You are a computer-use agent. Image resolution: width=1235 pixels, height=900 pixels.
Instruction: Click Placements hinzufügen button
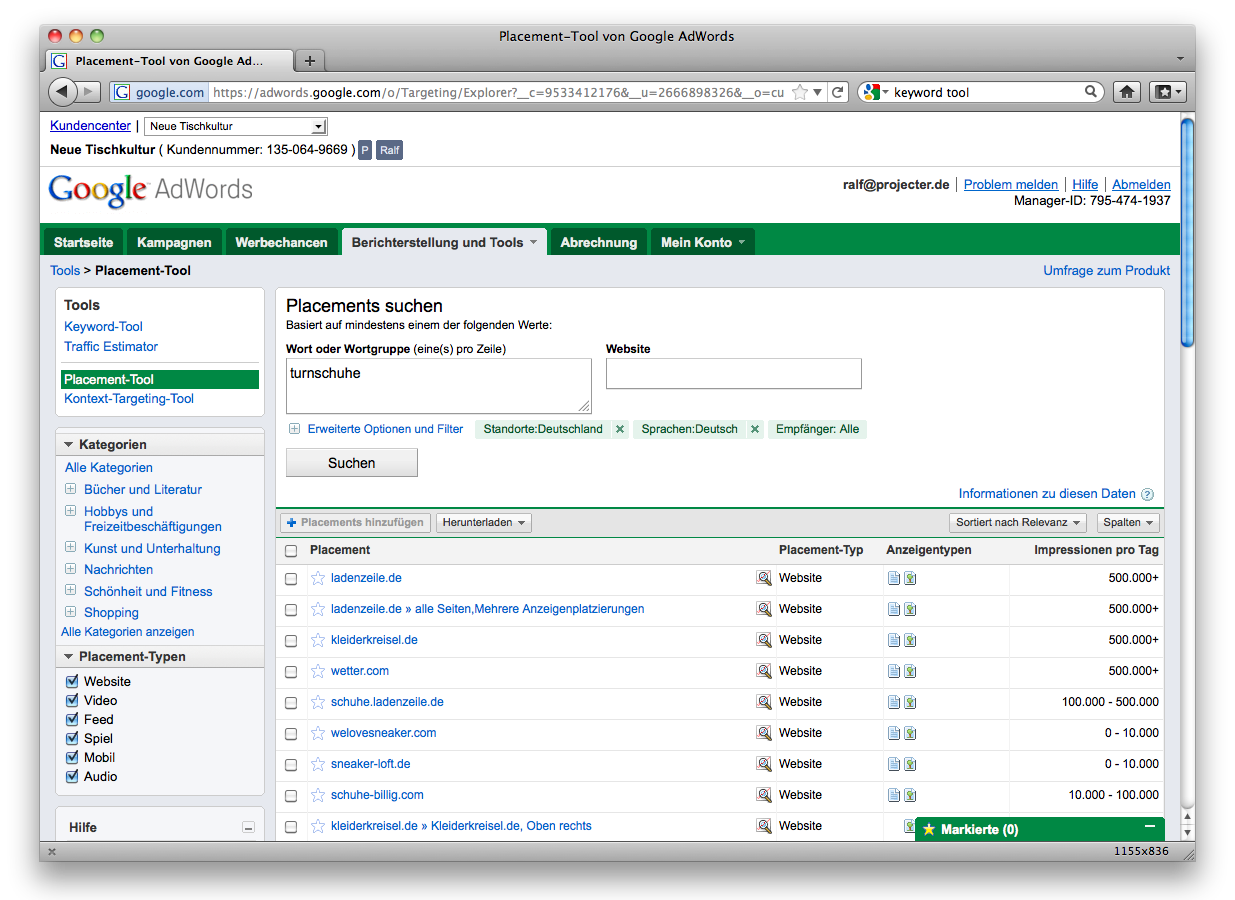357,523
